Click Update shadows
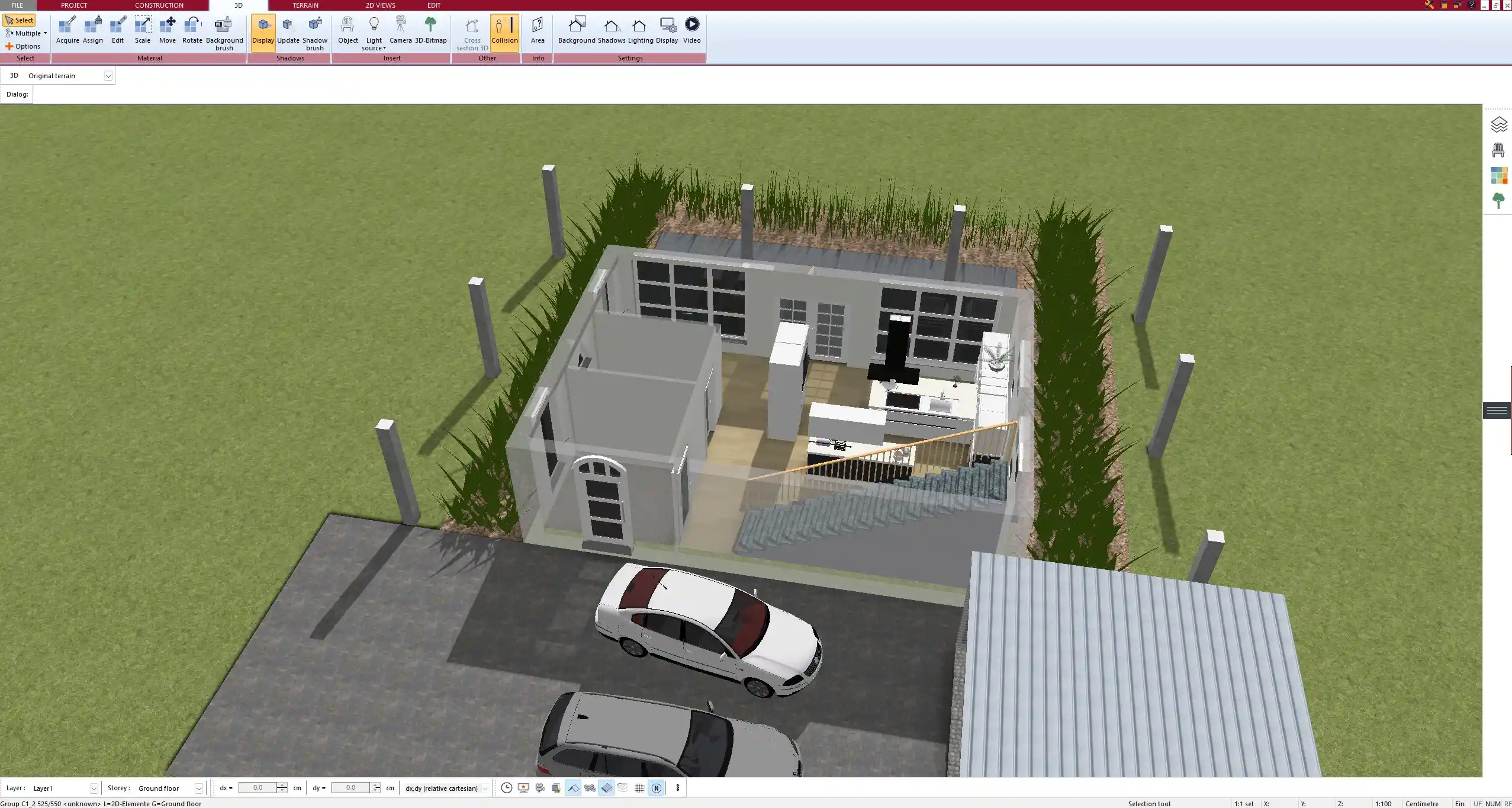The image size is (1512, 808). point(288,30)
